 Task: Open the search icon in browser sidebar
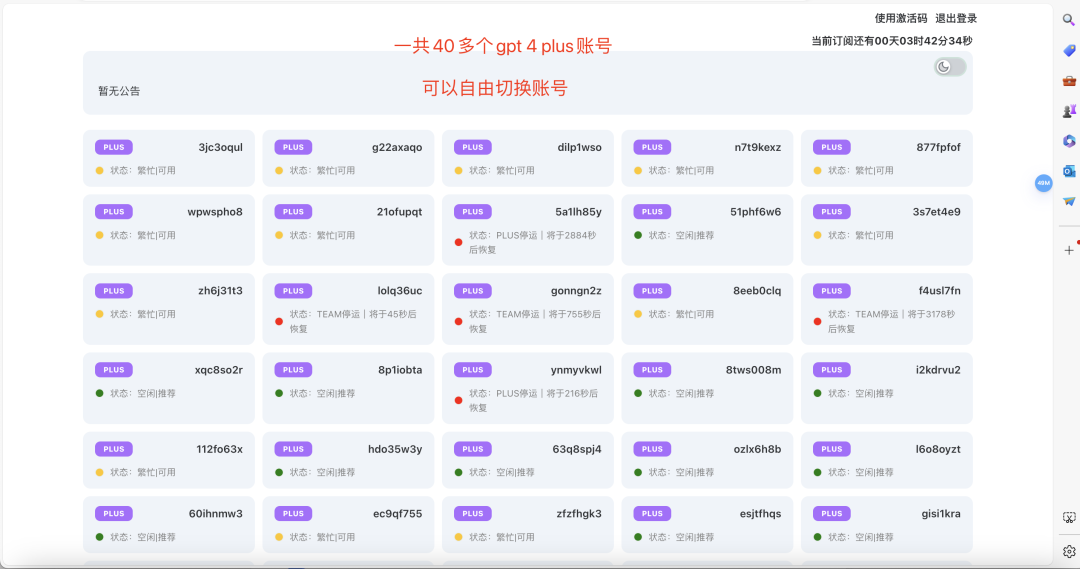click(x=1068, y=20)
